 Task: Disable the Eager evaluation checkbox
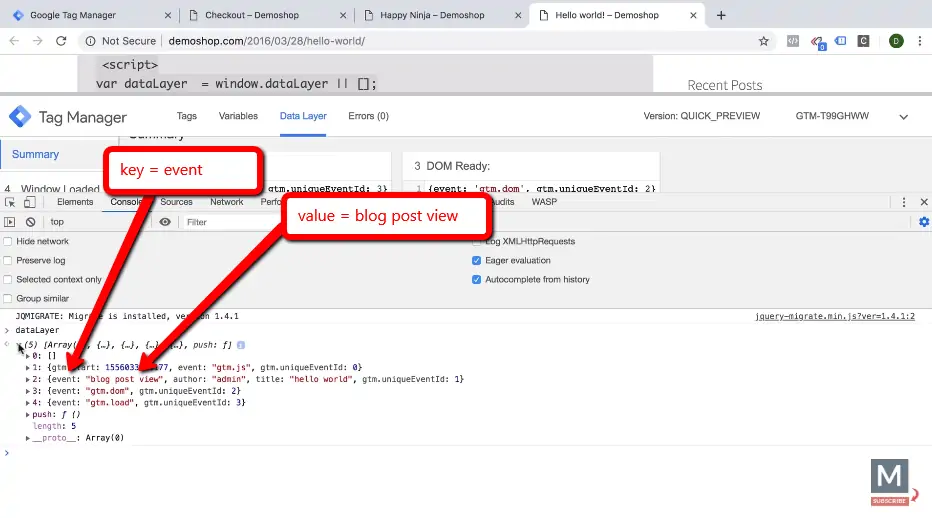(x=477, y=261)
